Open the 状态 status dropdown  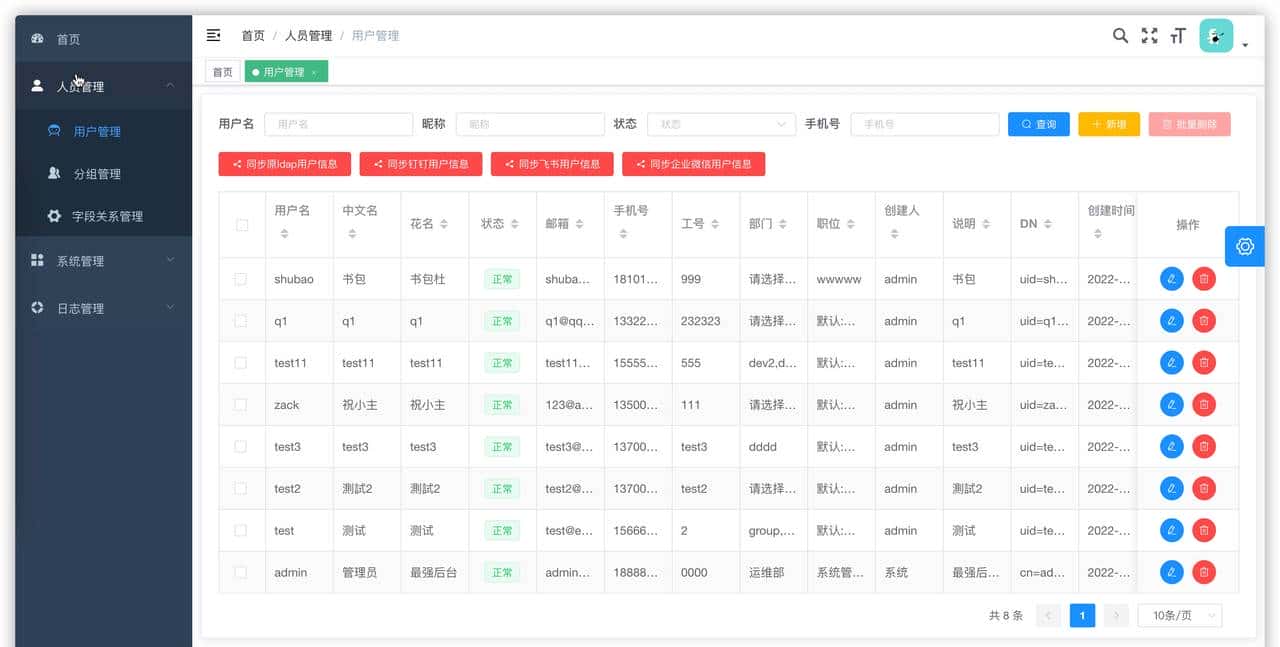click(x=720, y=124)
